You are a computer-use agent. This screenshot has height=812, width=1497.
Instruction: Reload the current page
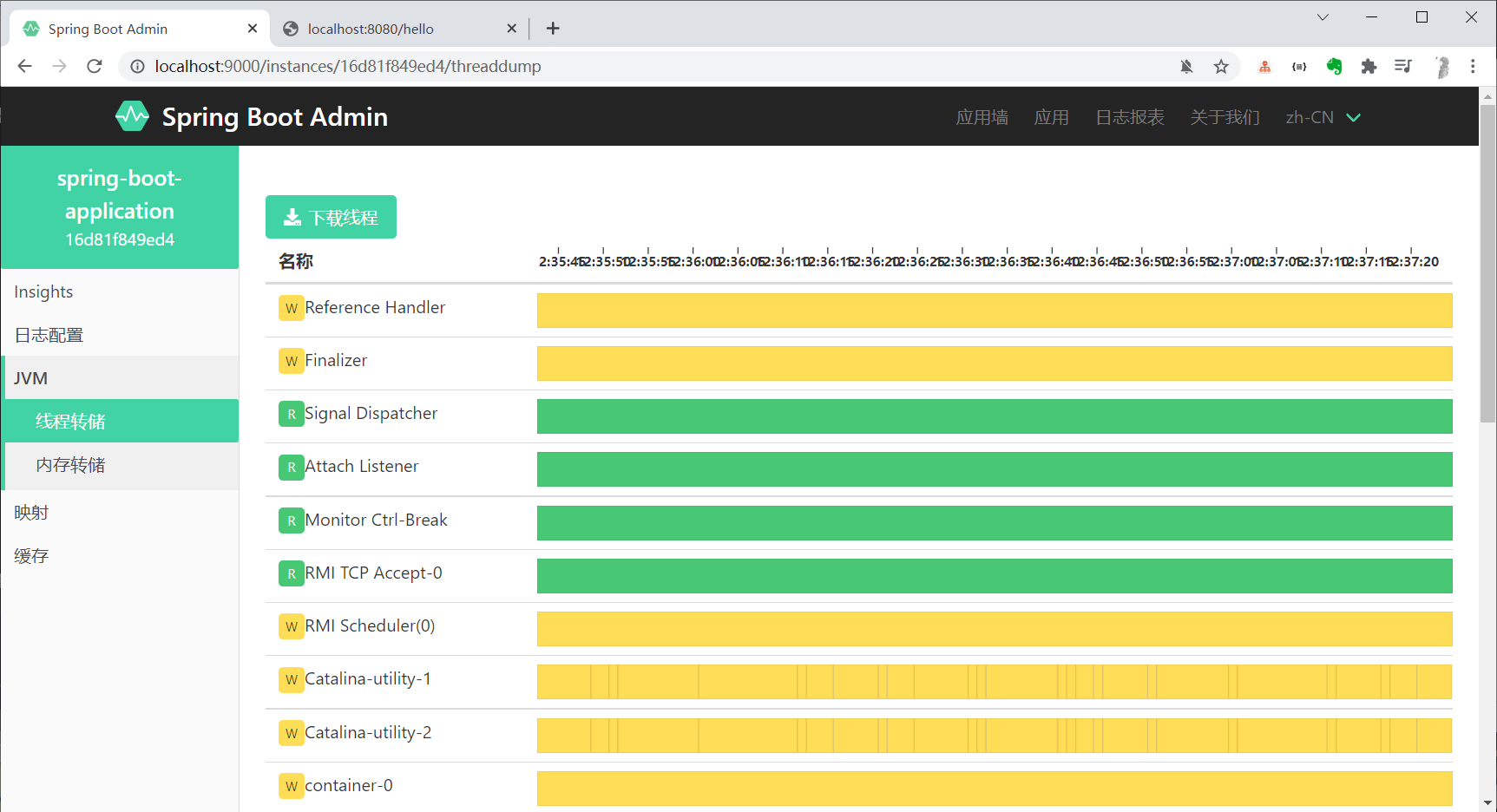click(x=95, y=66)
